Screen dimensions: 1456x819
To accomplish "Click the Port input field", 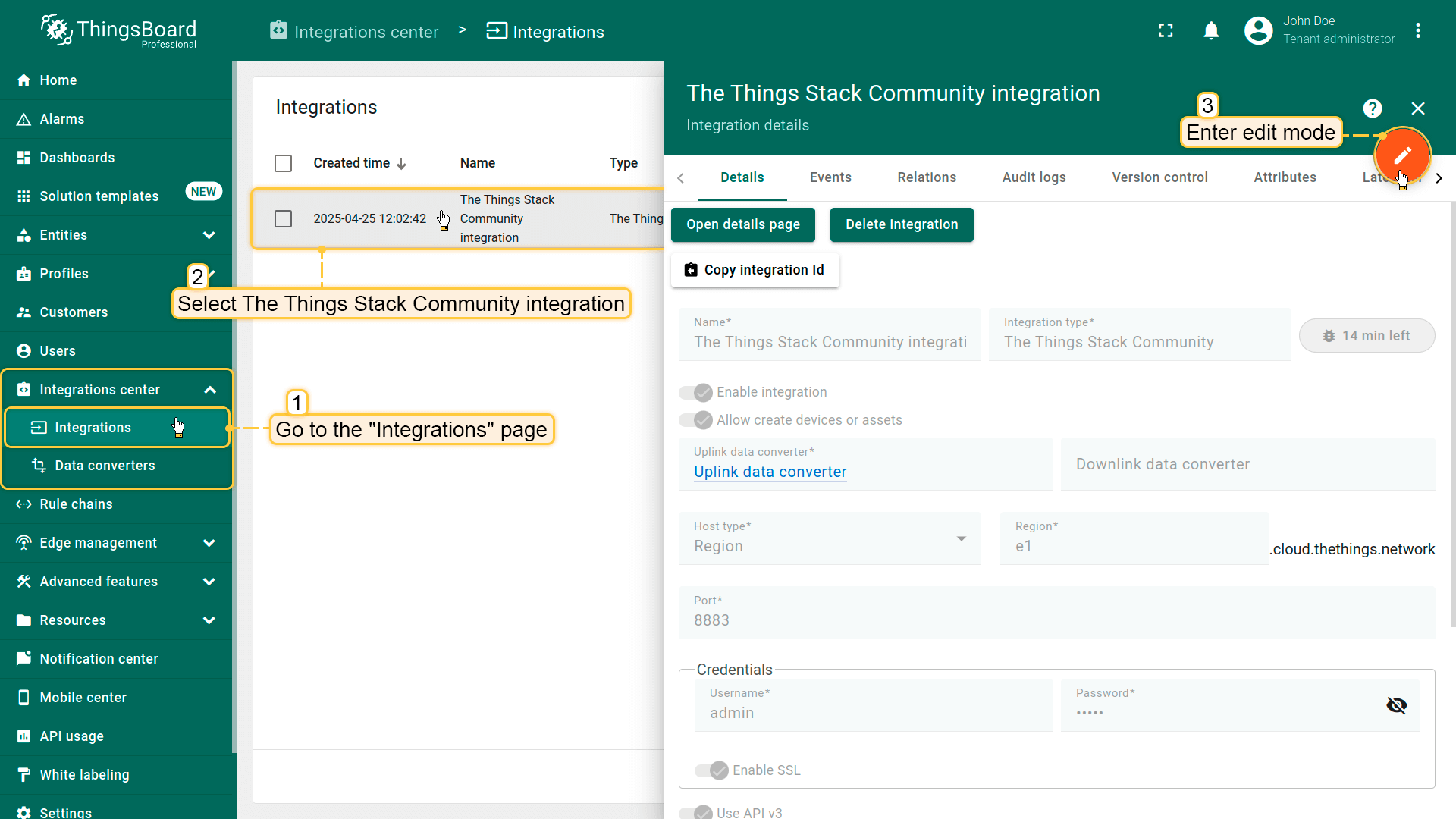I will tap(1056, 620).
